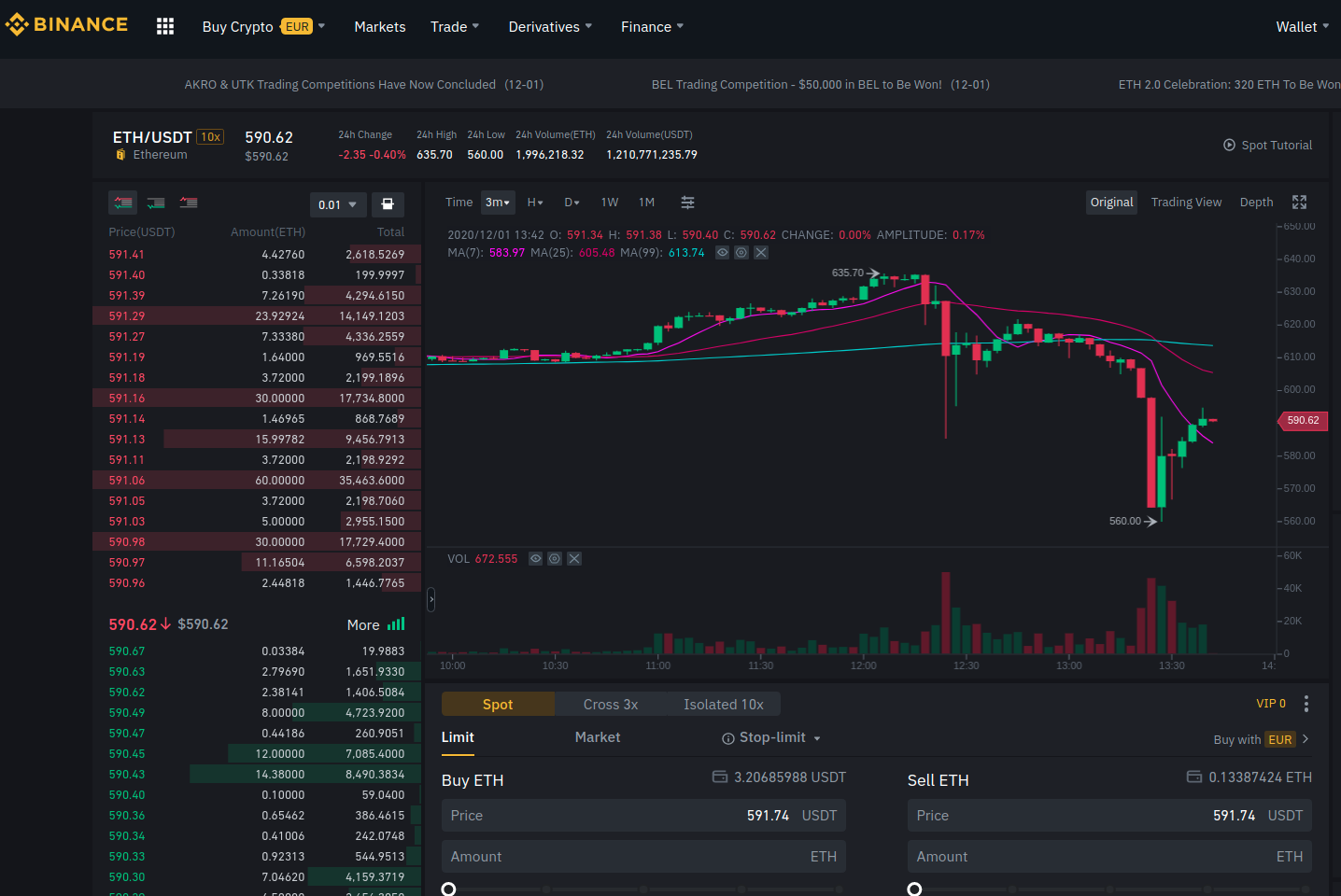
Task: Click the Sell ETH Price input field
Action: pos(1109,816)
